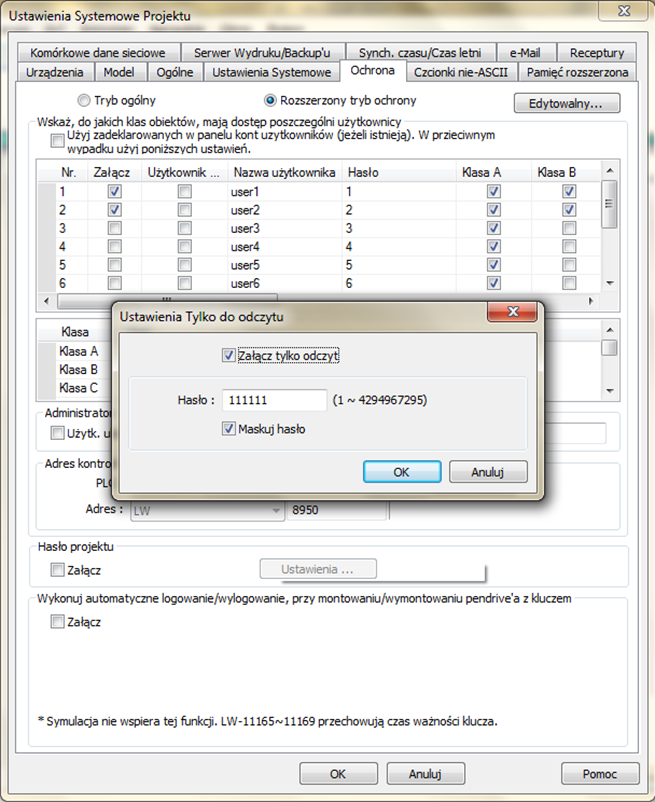Enable Hasło projektu Załącz checkbox
The image size is (655, 802).
point(57,570)
